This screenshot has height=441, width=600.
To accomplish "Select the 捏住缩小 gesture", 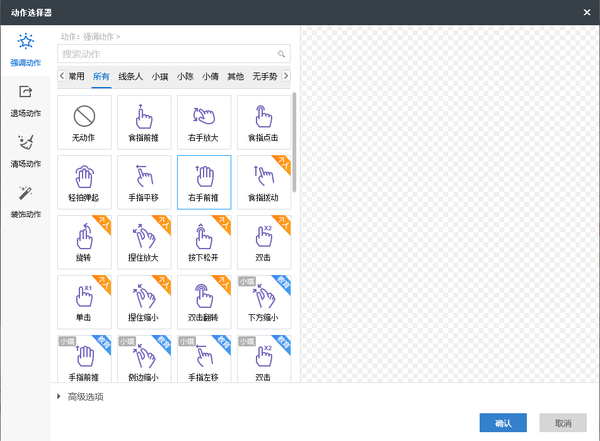I will (x=144, y=302).
